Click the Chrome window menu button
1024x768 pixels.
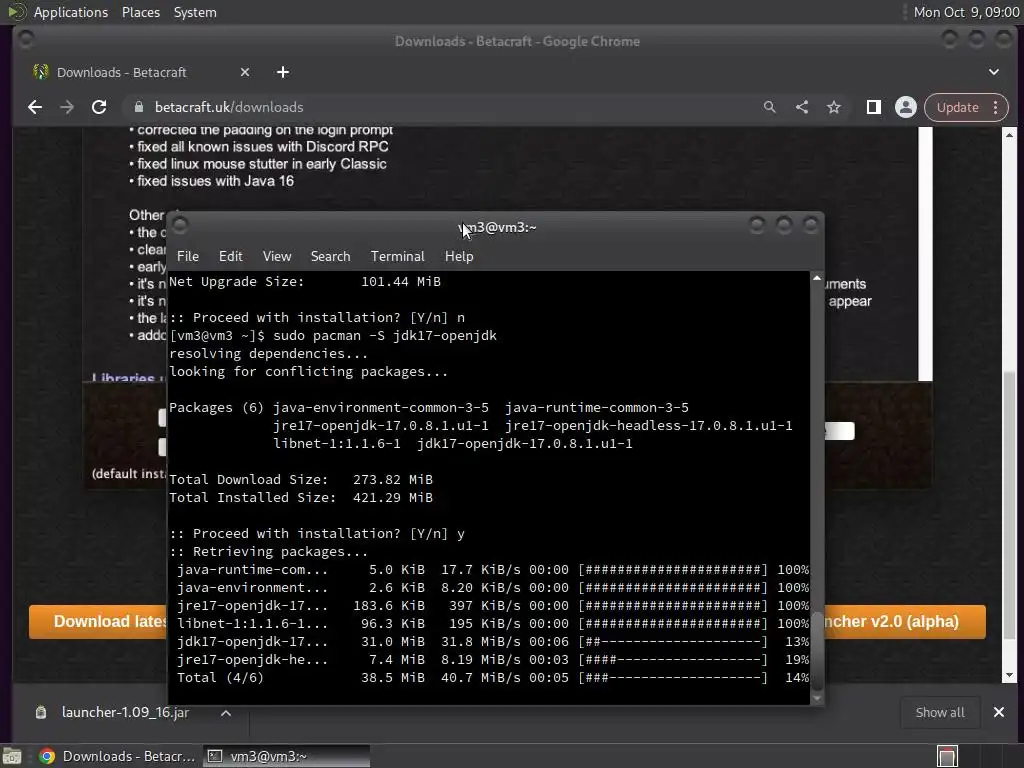click(26, 40)
